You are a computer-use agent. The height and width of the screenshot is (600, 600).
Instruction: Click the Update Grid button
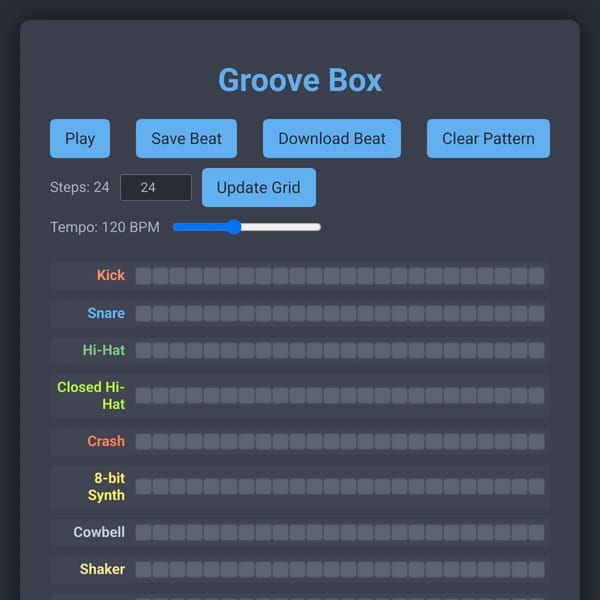coord(259,187)
